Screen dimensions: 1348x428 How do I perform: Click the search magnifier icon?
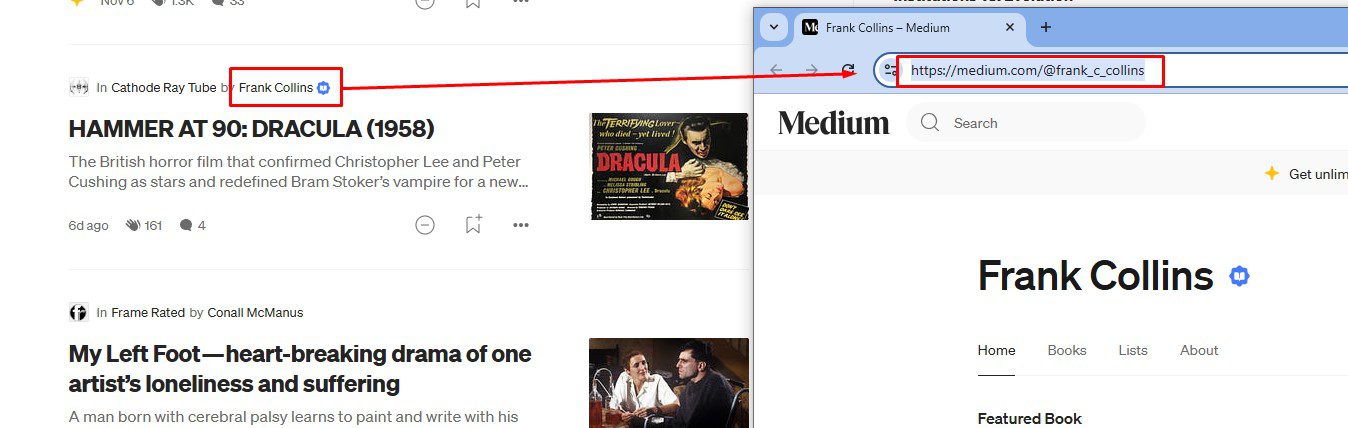point(930,123)
